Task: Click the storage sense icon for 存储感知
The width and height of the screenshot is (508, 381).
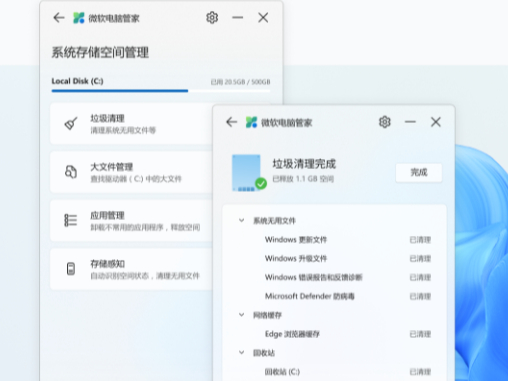Action: (x=71, y=269)
